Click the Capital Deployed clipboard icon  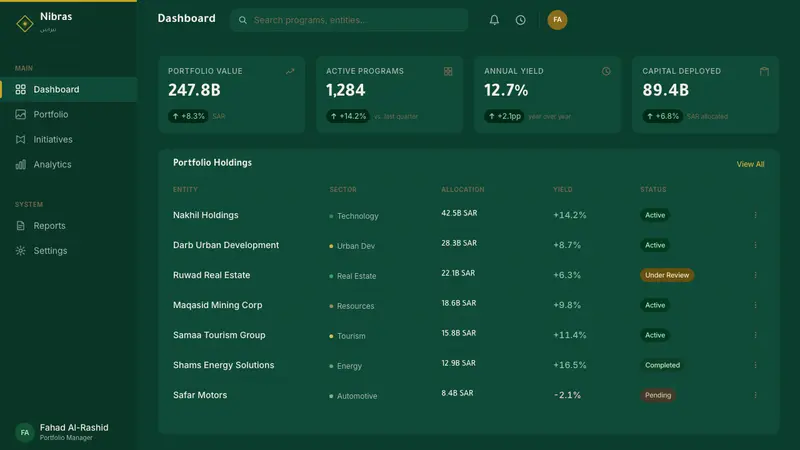(x=764, y=71)
